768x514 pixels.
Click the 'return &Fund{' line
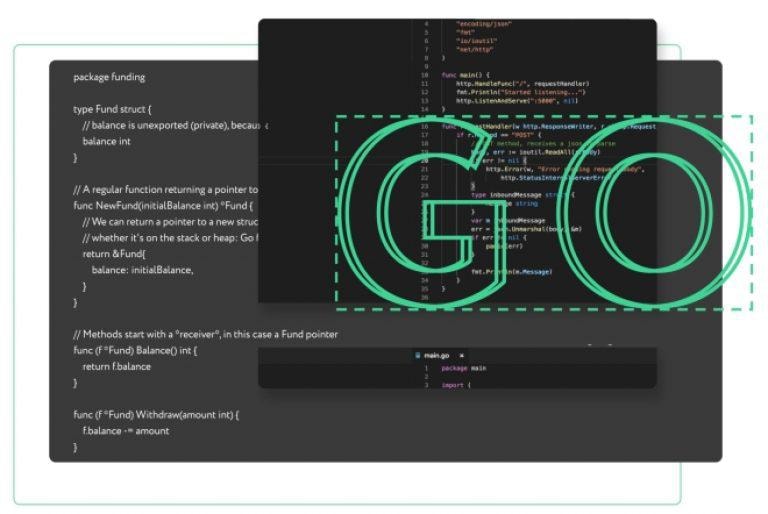point(114,254)
